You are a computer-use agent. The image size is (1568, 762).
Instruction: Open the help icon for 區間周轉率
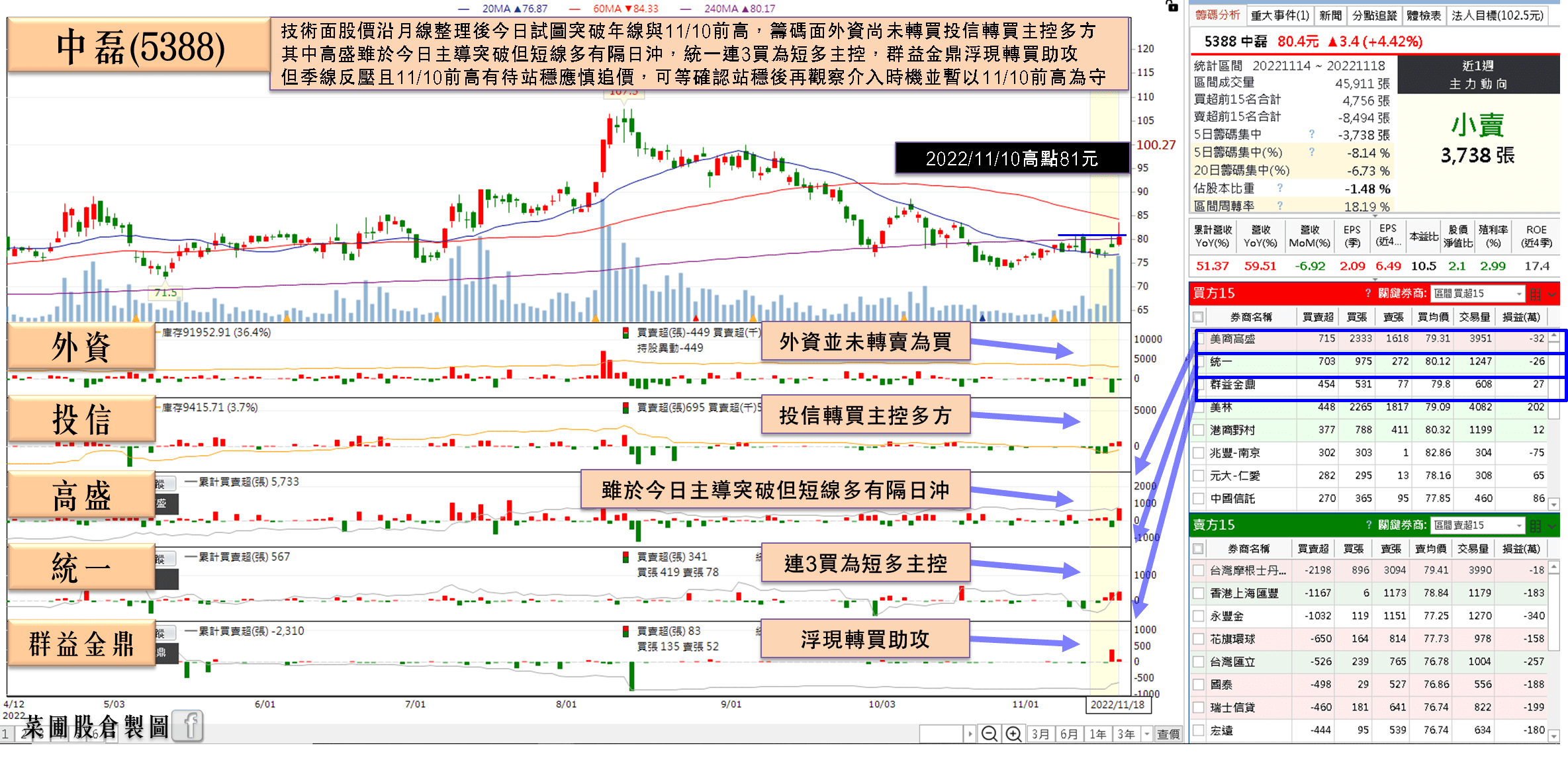click(x=1280, y=206)
